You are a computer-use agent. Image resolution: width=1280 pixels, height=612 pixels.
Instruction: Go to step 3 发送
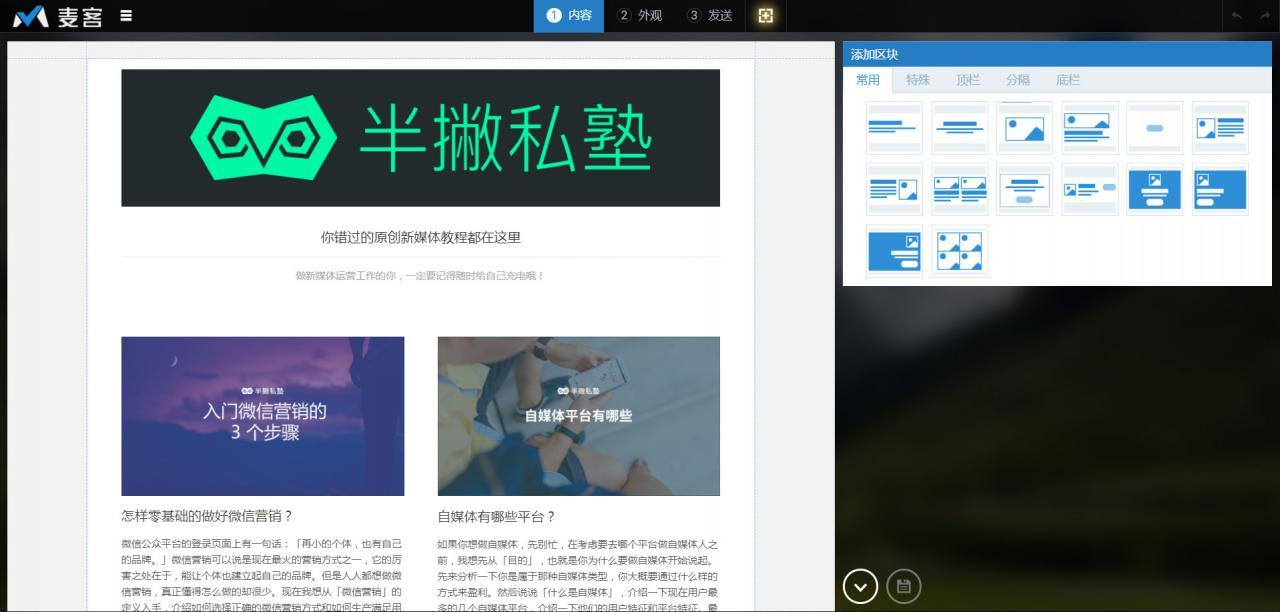pyautogui.click(x=709, y=16)
